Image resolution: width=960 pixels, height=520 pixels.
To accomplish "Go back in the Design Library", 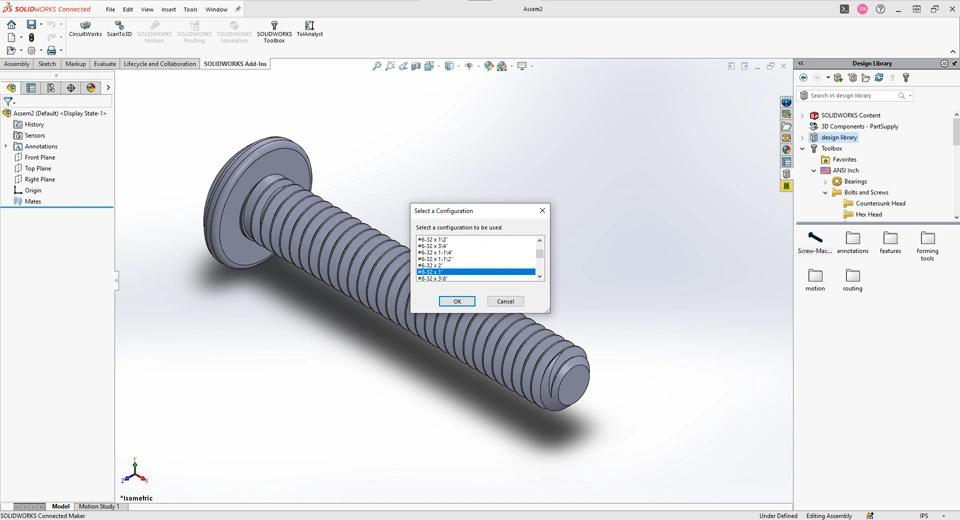I will 803,78.
